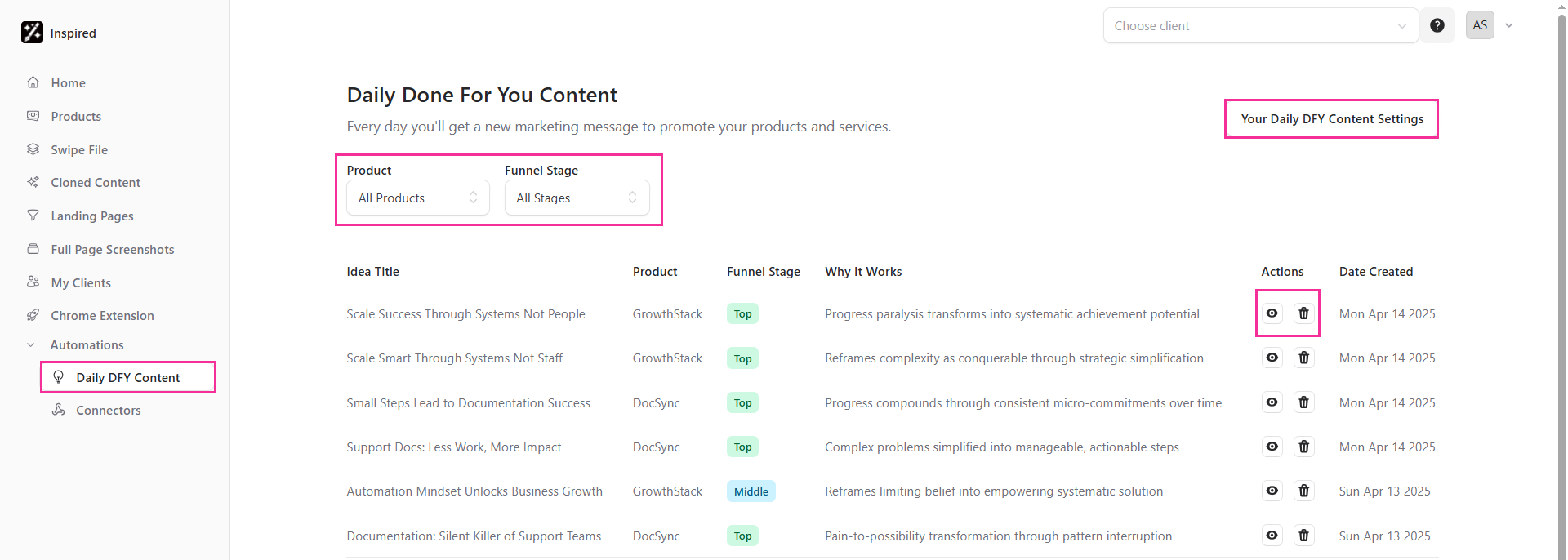Expand the user account chevron
1568x560 pixels.
coord(1509,25)
